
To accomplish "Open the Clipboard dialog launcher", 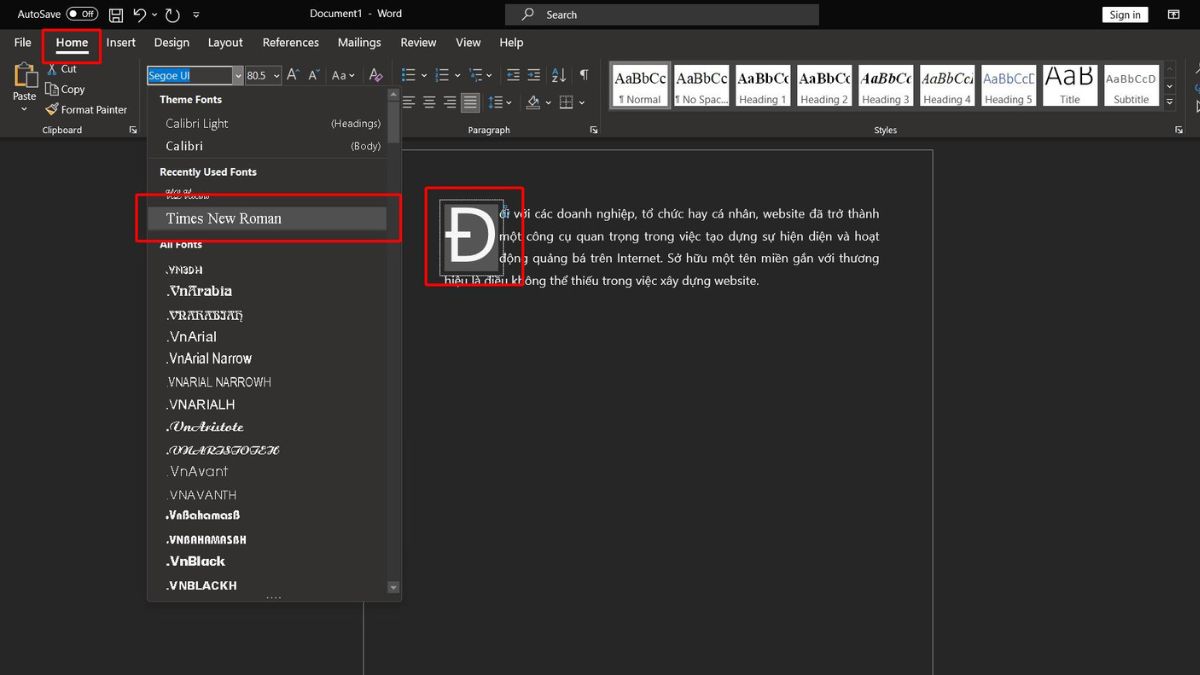I will (x=133, y=131).
